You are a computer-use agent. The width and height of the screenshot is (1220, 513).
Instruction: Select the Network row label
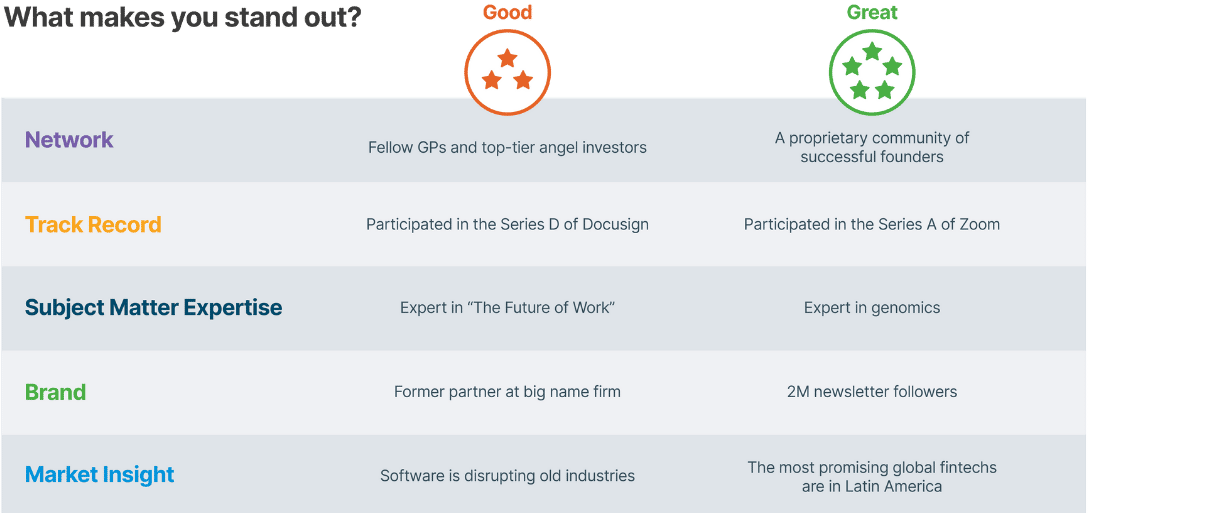coord(69,140)
